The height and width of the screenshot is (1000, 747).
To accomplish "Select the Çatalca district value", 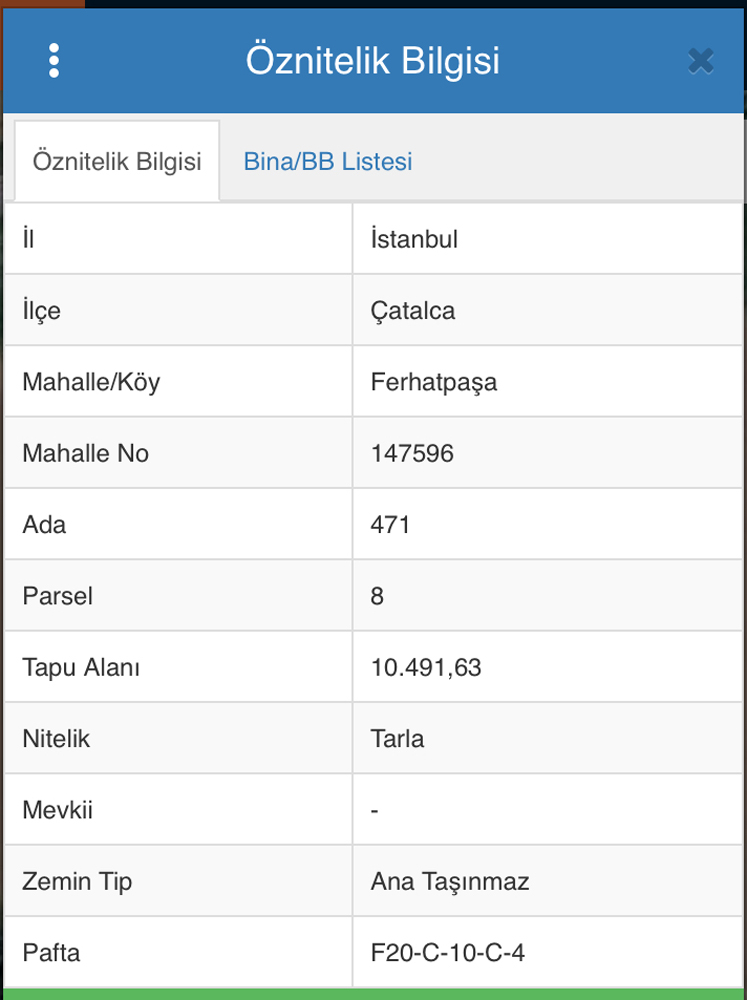I will click(x=413, y=311).
